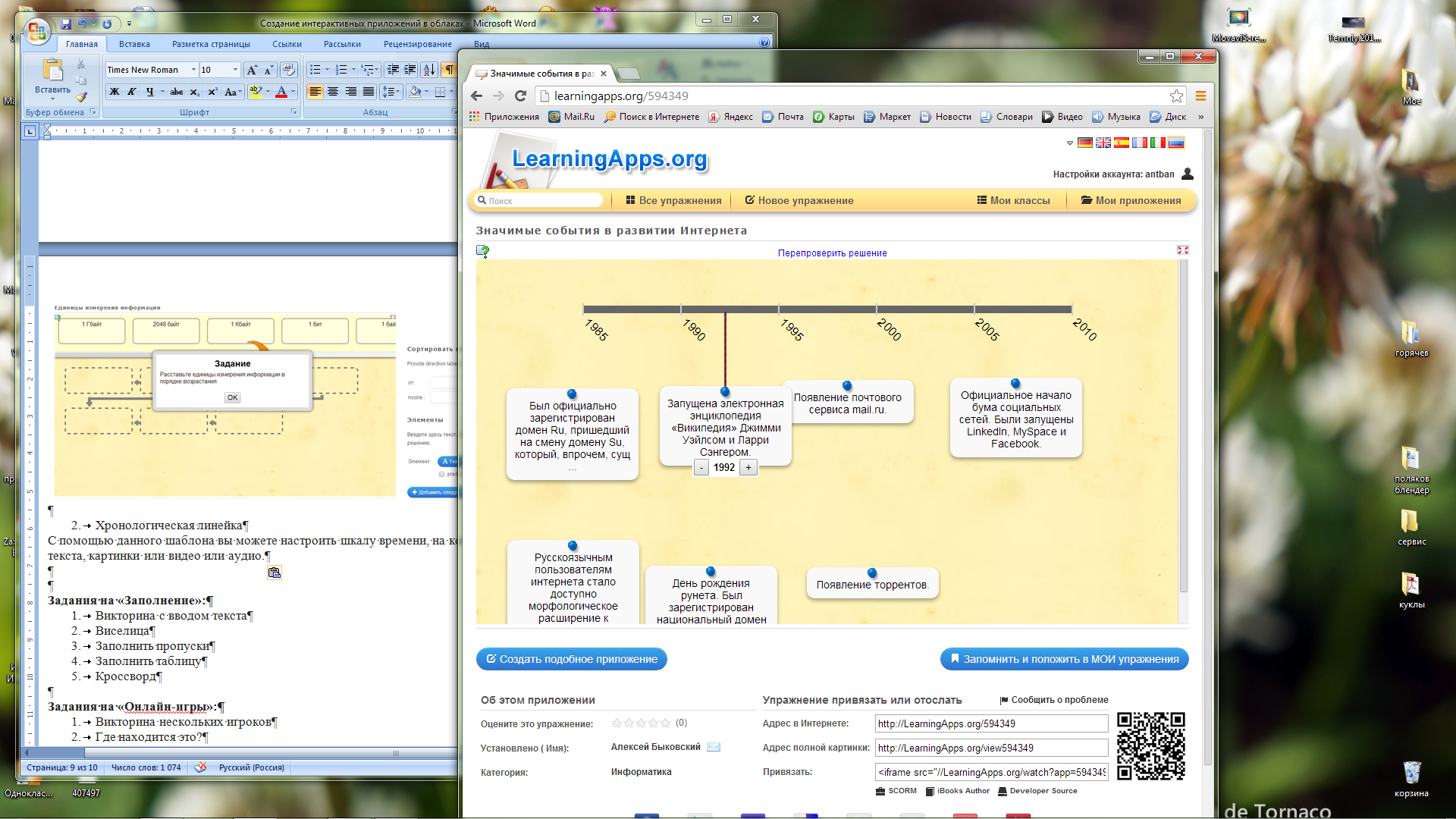
Task: Reload the learningapps page
Action: [520, 96]
